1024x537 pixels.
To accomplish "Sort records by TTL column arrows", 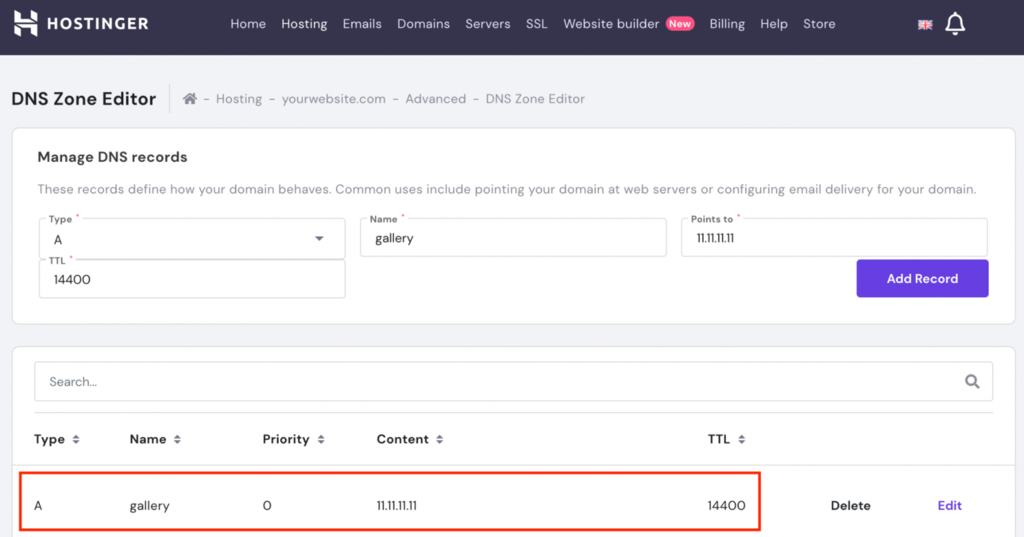I will coord(741,440).
